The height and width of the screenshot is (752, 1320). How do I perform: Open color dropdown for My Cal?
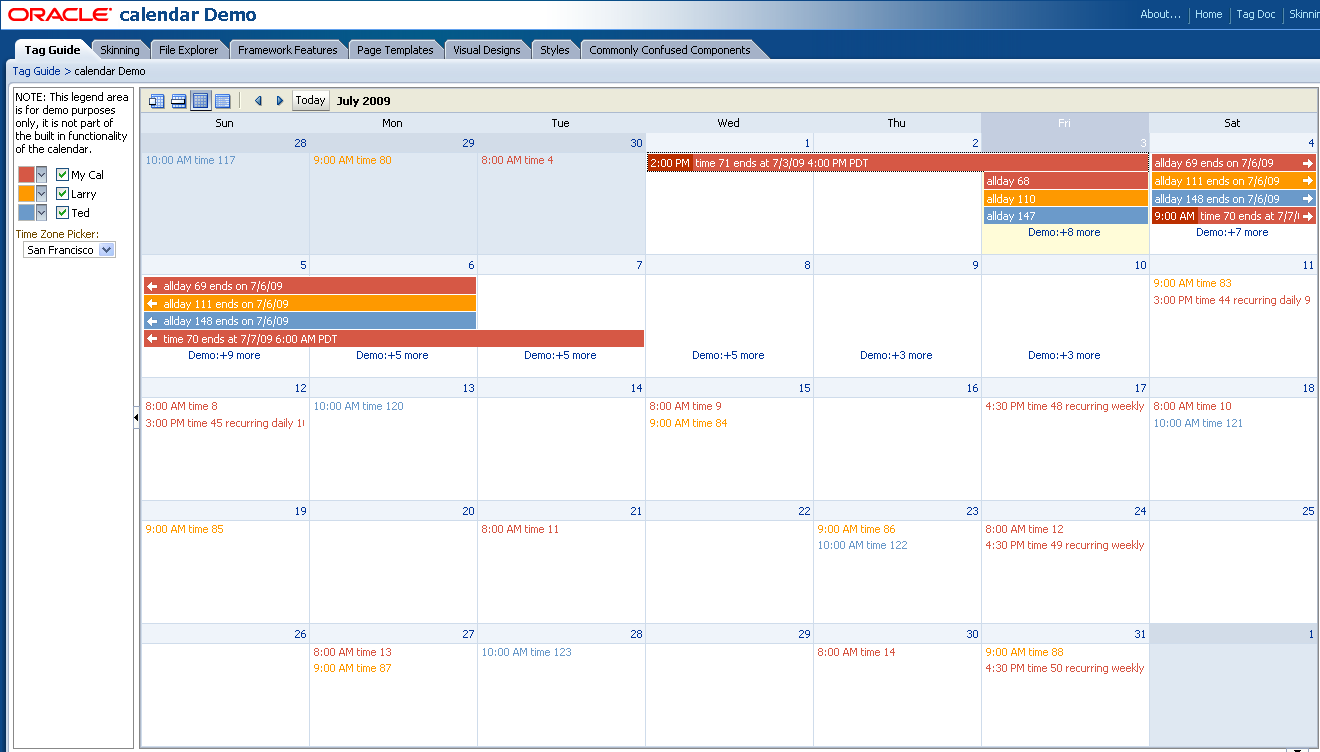[41, 175]
